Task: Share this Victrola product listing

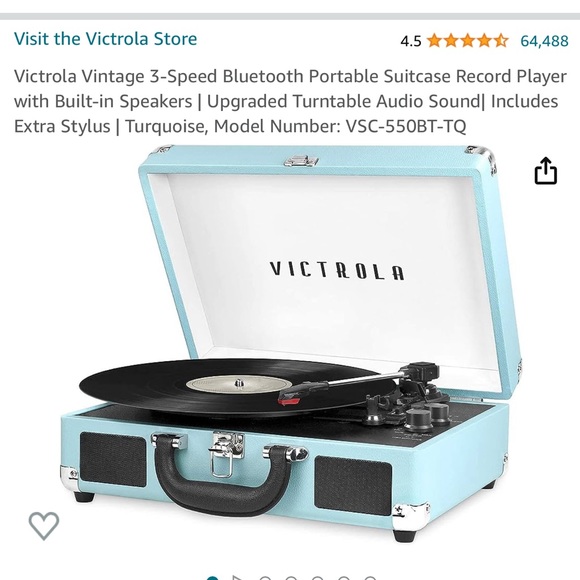Action: pos(546,171)
